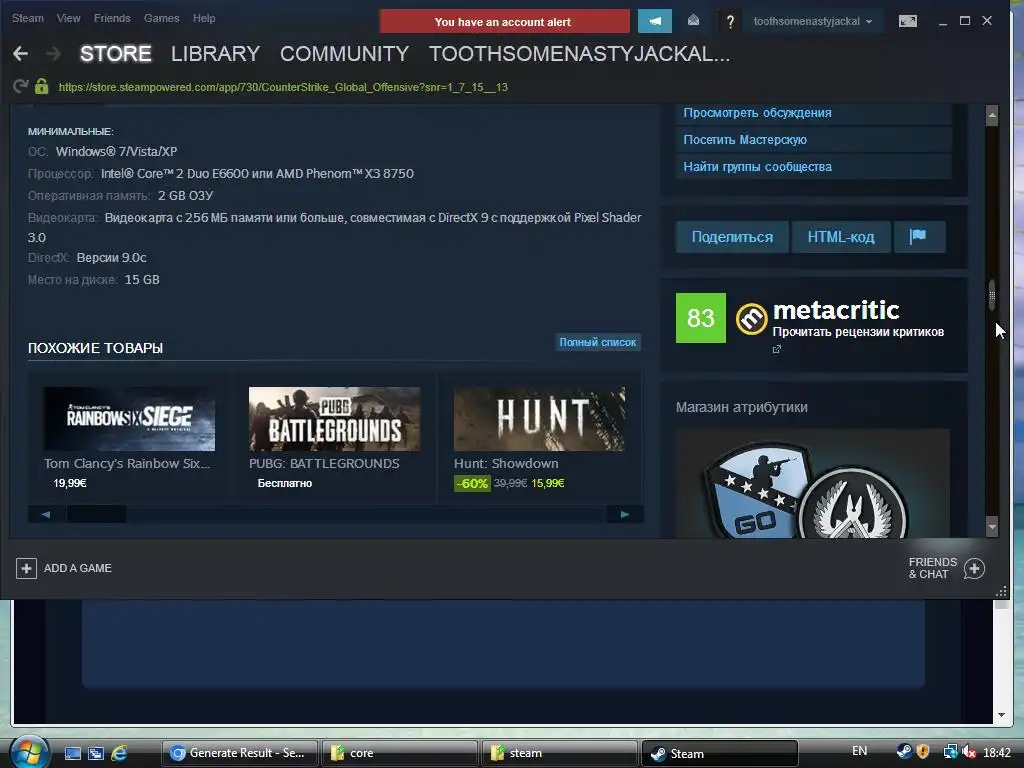The image size is (1024, 768).
Task: Reload the store page
Action: click(x=20, y=86)
